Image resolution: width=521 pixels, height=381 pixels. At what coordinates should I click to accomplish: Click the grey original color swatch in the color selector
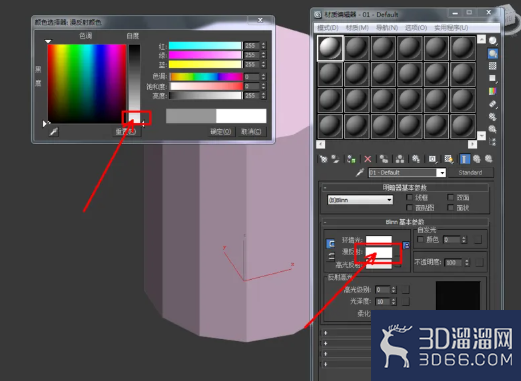pos(191,116)
